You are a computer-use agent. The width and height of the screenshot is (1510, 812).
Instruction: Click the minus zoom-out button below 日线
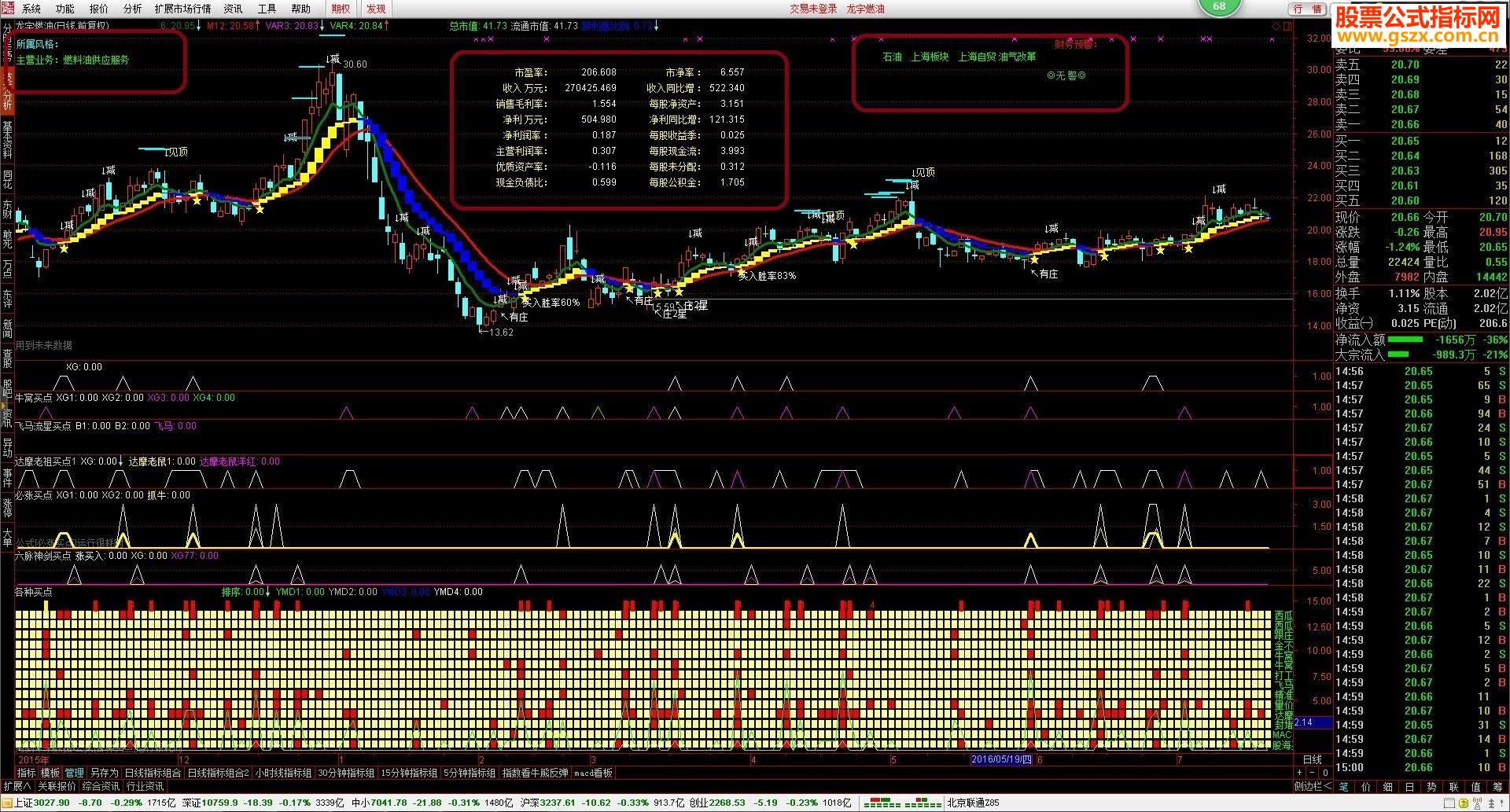pyautogui.click(x=1312, y=773)
